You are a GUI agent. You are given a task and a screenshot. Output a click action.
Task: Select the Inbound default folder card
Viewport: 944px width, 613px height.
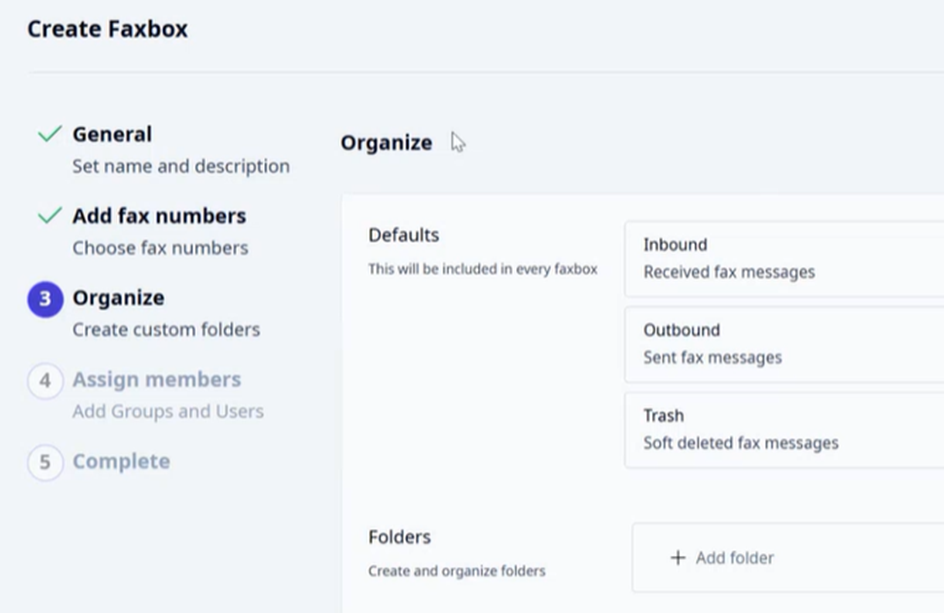(x=784, y=259)
